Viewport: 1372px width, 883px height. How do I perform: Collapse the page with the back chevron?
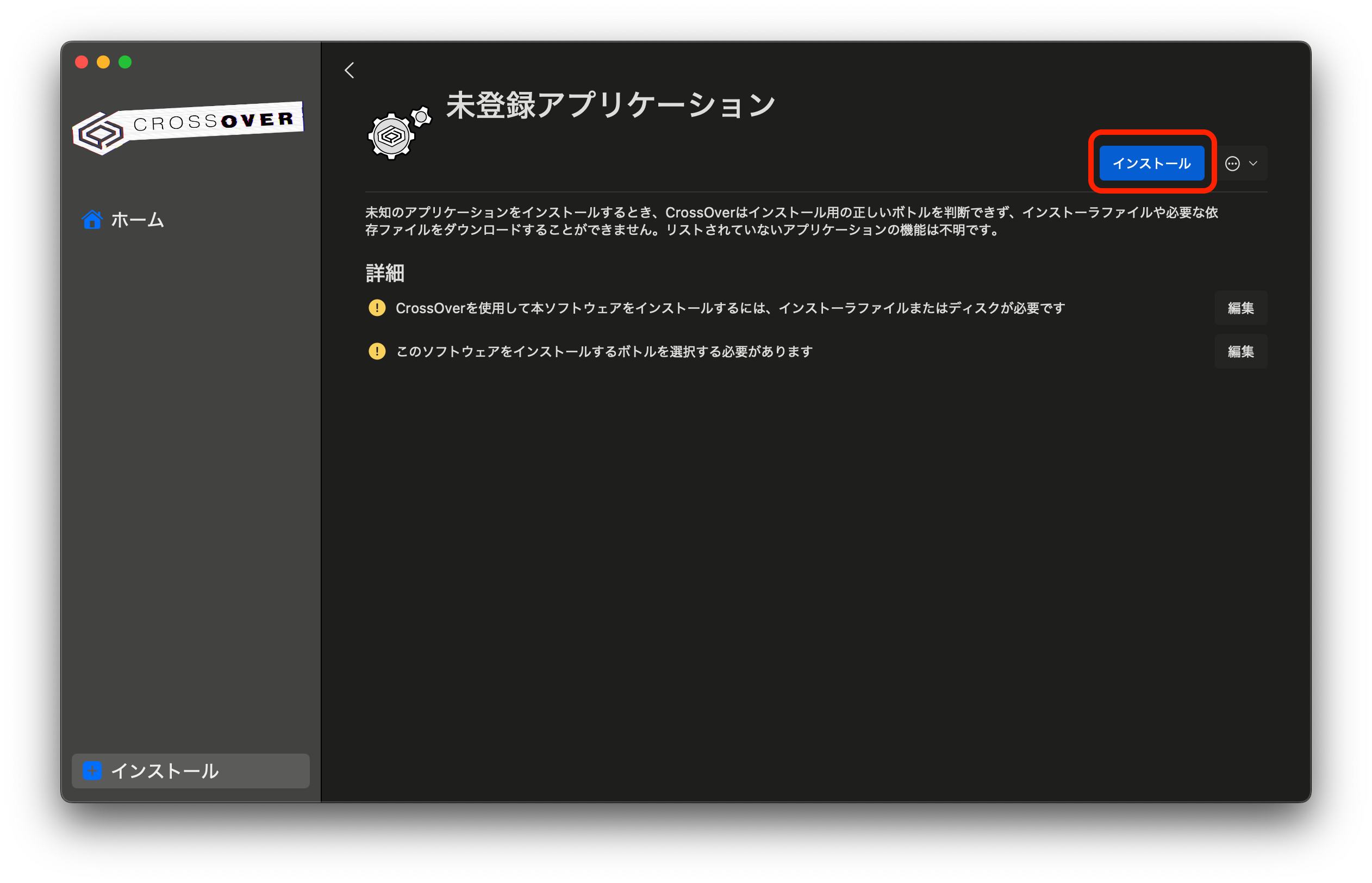(349, 70)
